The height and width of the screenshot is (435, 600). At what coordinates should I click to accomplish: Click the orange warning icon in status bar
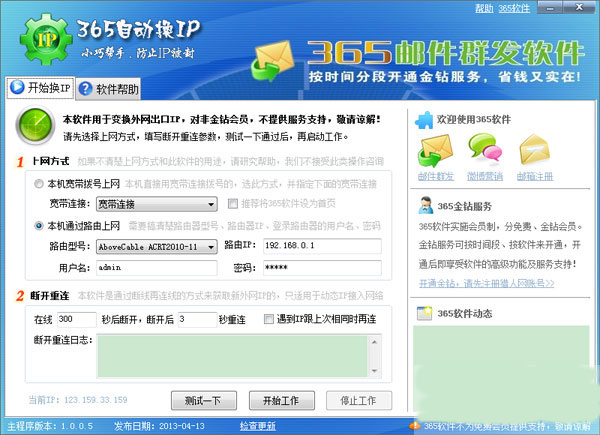pyautogui.click(x=414, y=425)
